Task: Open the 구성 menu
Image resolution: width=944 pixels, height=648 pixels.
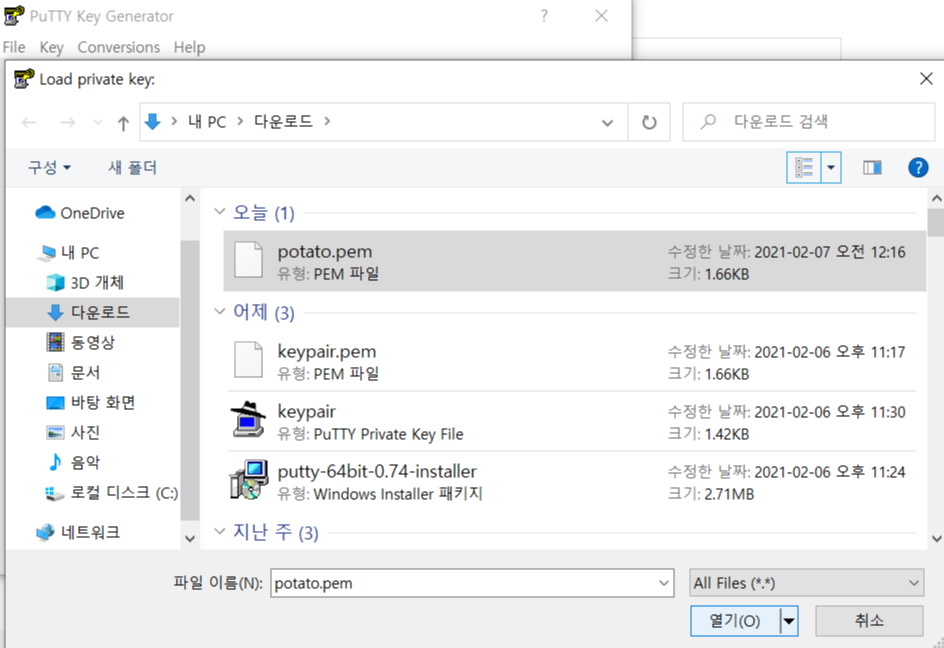Action: click(49, 167)
